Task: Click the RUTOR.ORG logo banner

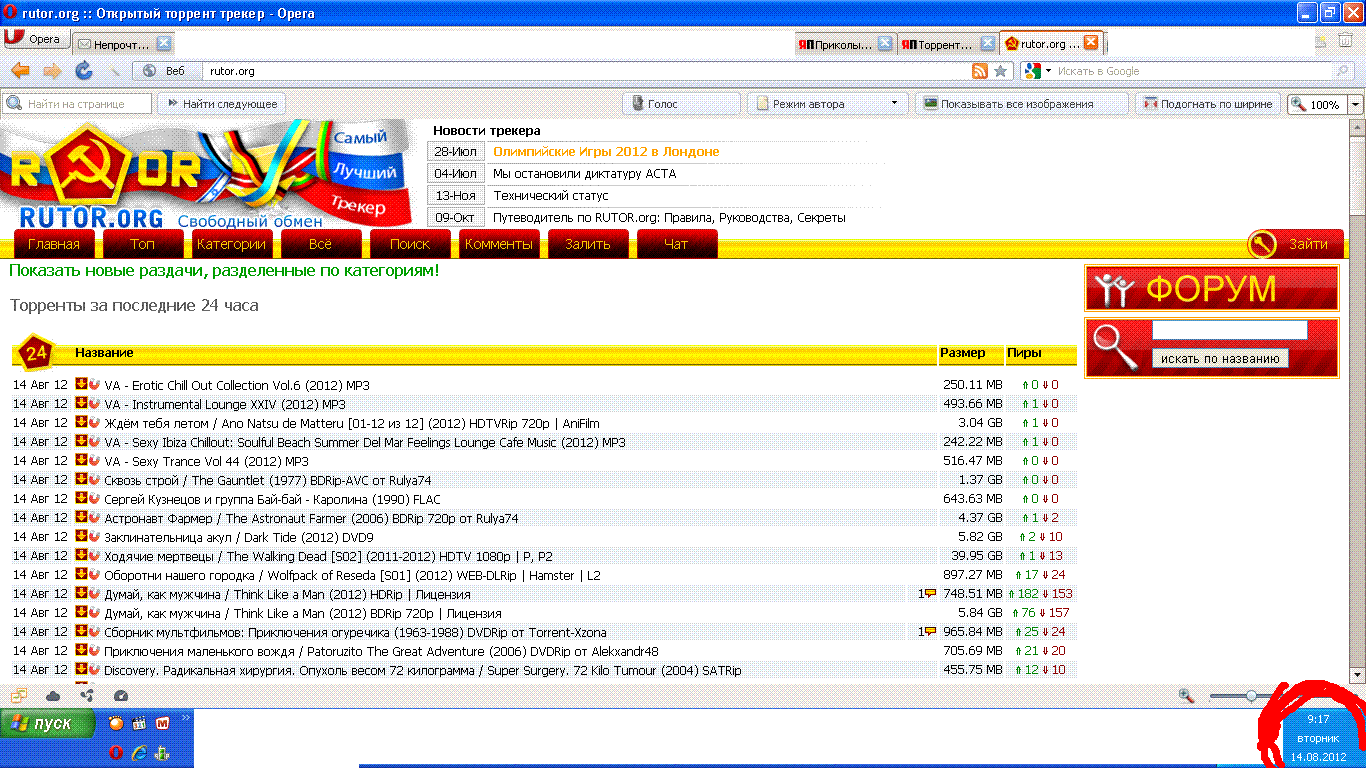Action: 208,175
